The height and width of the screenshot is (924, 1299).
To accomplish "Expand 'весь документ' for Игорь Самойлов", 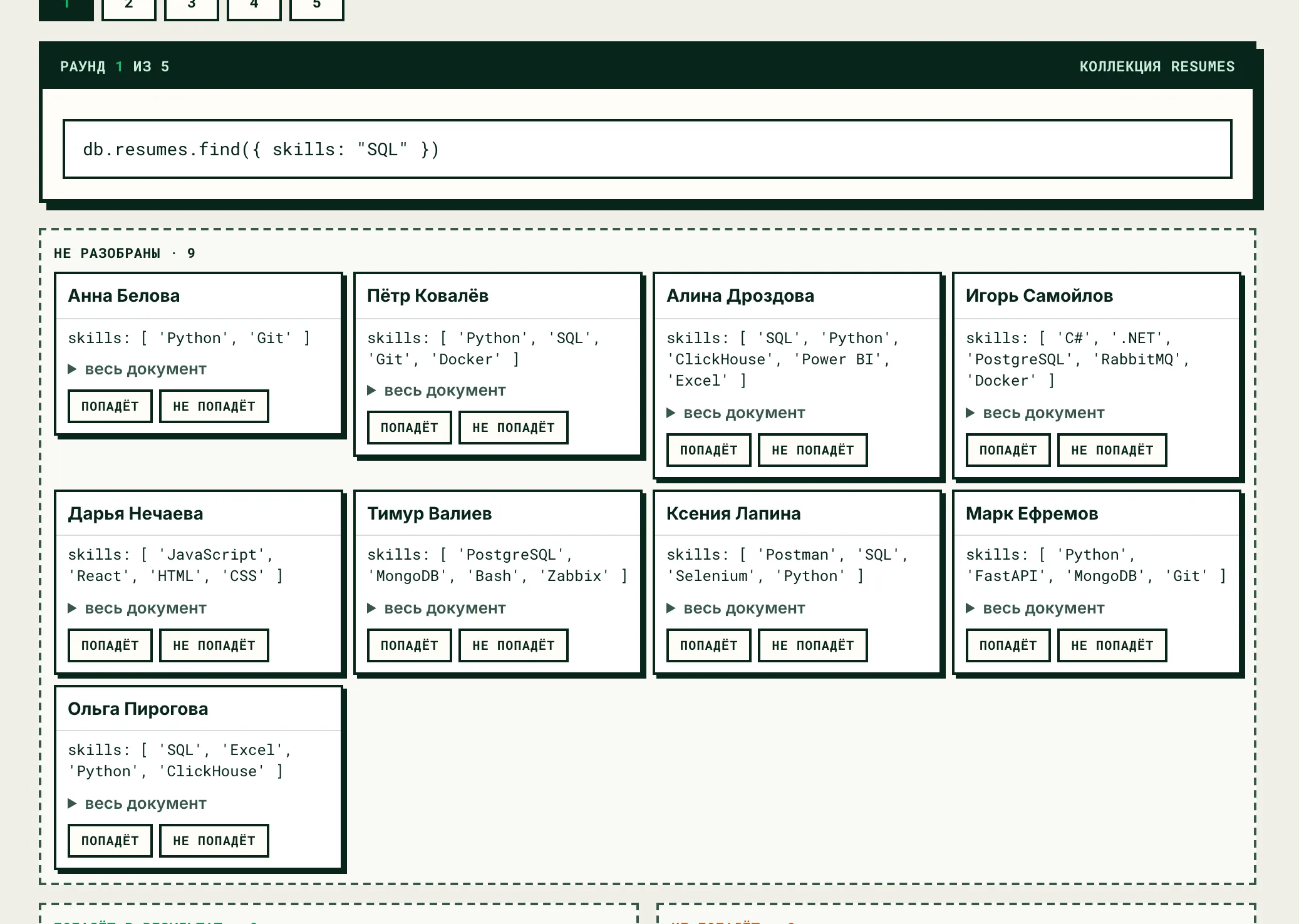I will click(x=1035, y=413).
